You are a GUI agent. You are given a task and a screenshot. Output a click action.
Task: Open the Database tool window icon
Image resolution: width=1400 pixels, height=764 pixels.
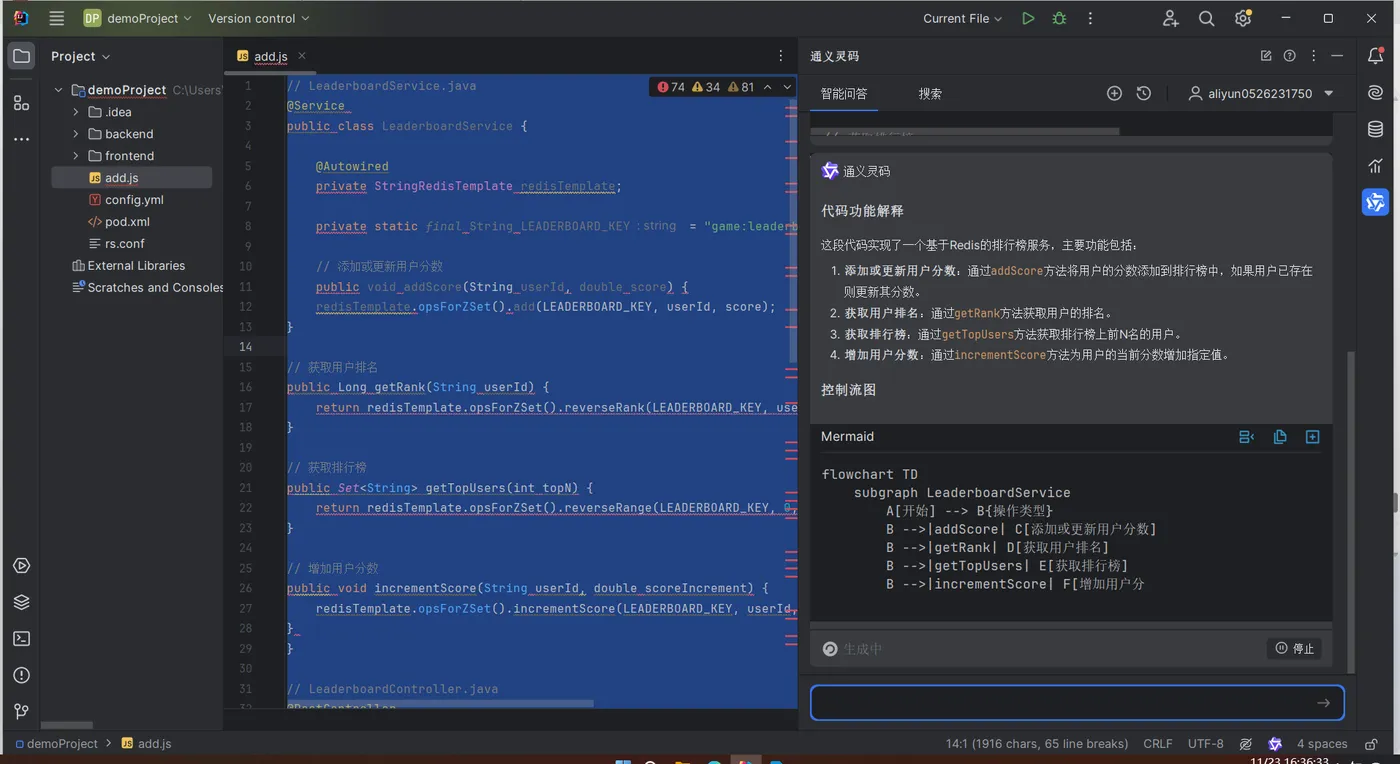pyautogui.click(x=1376, y=129)
